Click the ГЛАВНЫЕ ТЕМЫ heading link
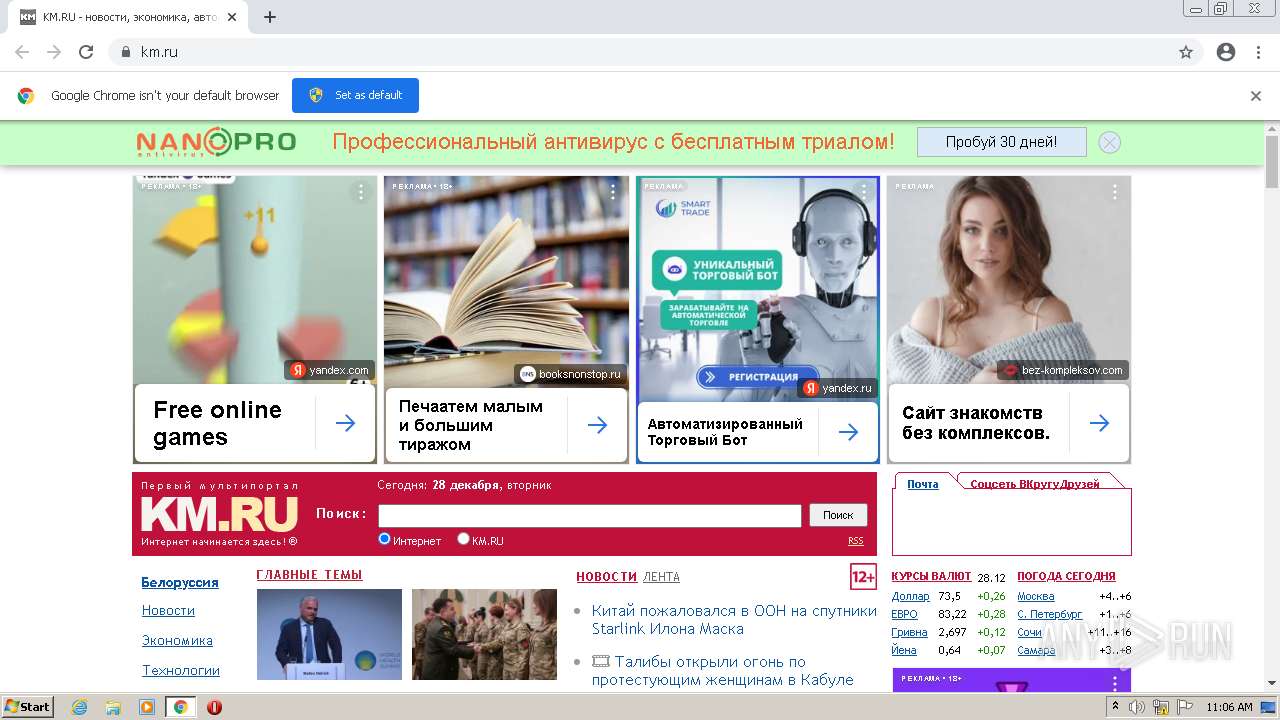1280x720 pixels. 309,575
